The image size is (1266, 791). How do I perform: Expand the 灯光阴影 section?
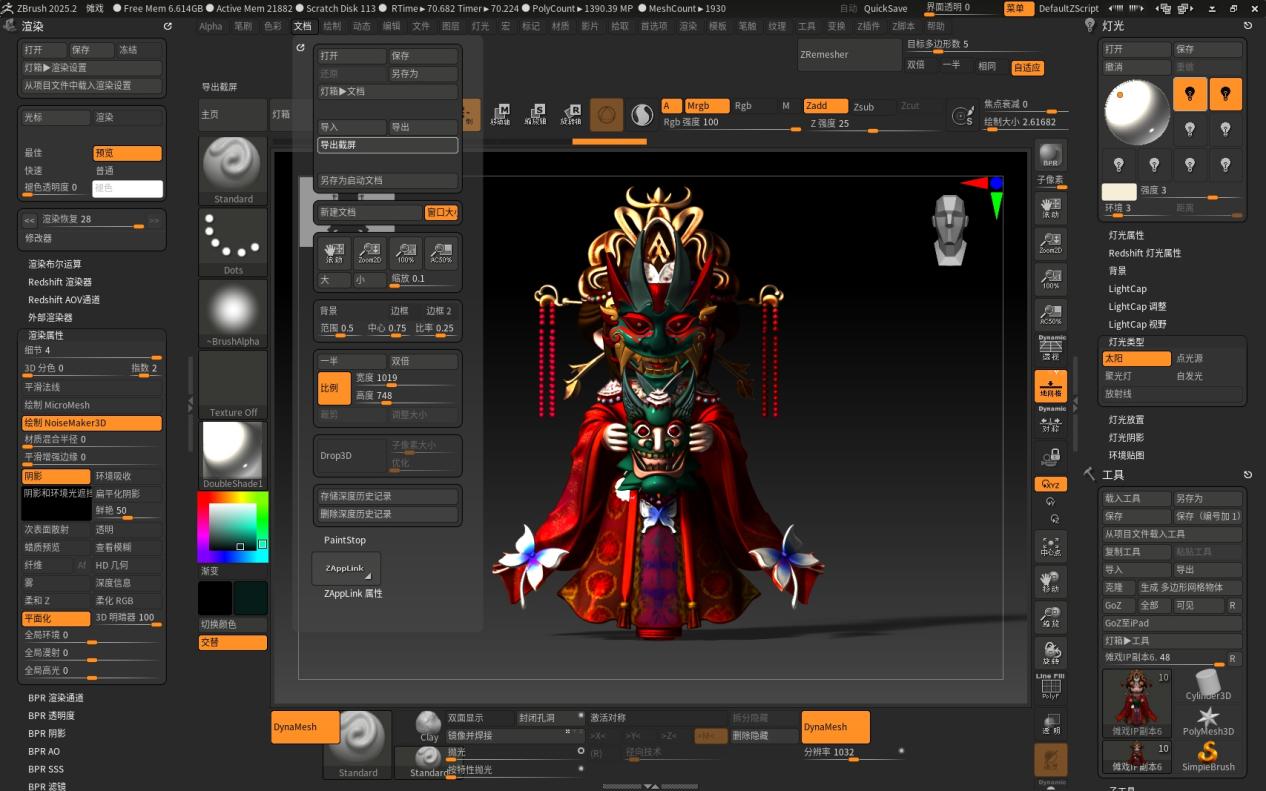[x=1126, y=437]
